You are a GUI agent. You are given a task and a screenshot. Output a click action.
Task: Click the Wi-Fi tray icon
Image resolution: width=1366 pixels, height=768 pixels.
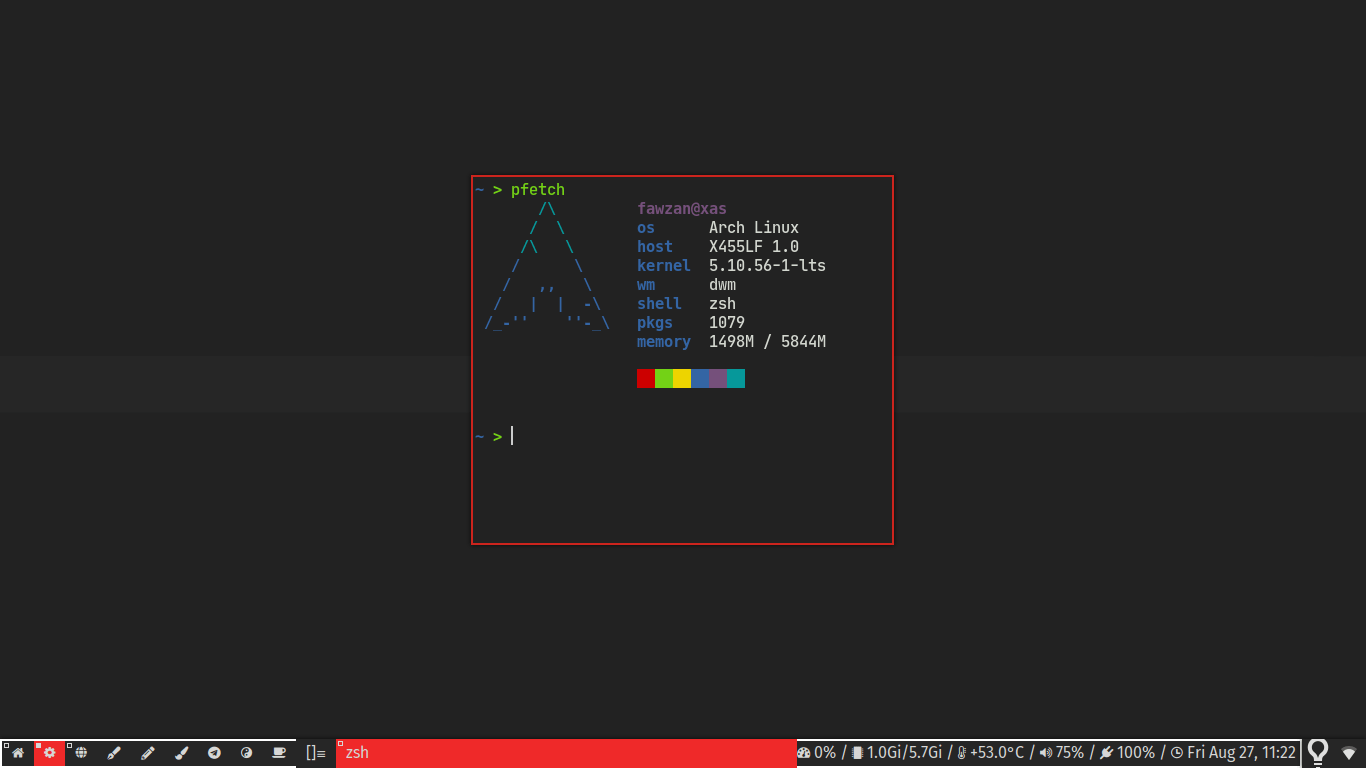(1349, 753)
